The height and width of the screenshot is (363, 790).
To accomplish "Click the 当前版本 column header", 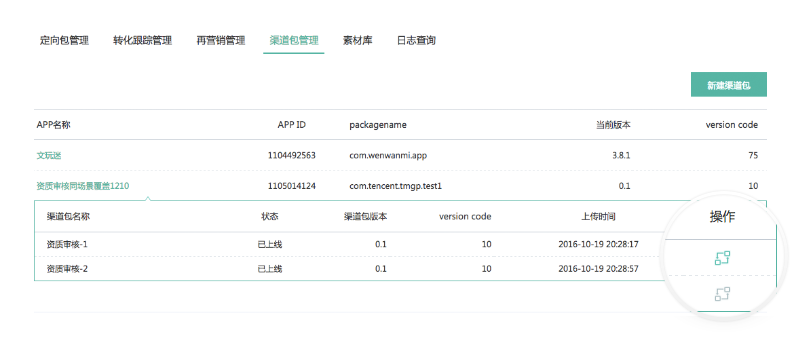I will tap(613, 125).
